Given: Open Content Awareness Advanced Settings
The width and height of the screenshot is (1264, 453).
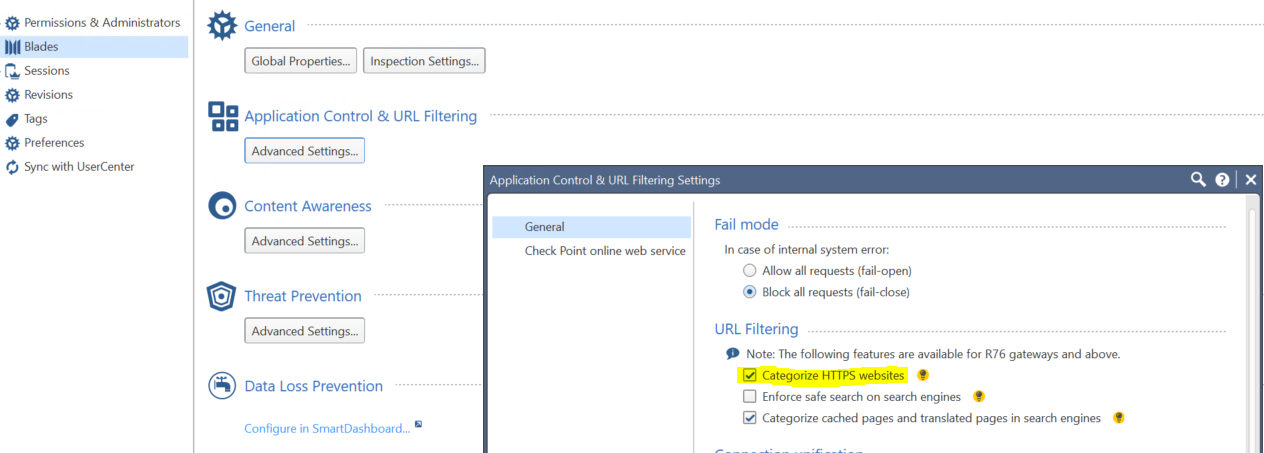Looking at the screenshot, I should (x=305, y=241).
